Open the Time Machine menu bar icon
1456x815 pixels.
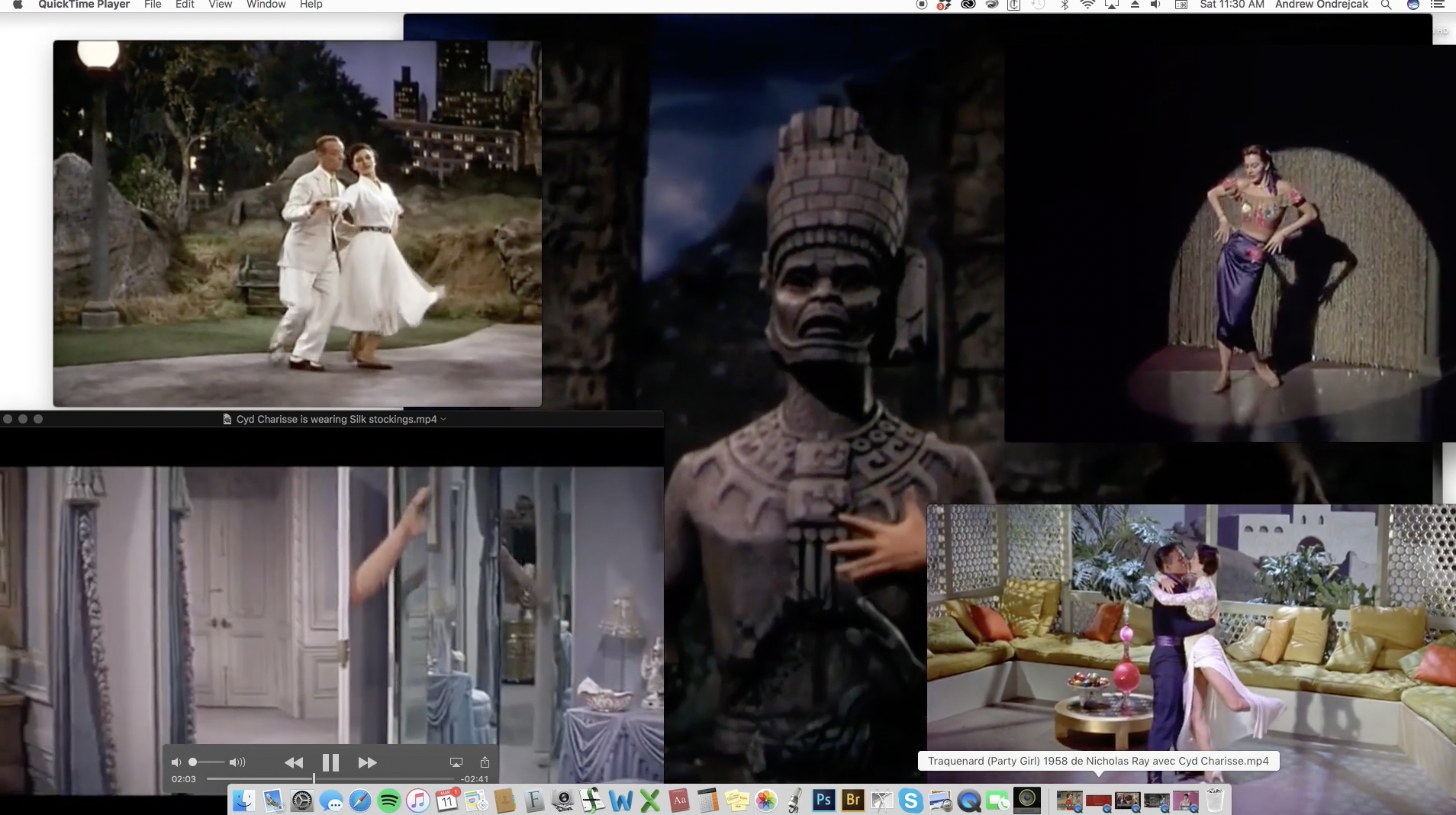pyautogui.click(x=1038, y=5)
